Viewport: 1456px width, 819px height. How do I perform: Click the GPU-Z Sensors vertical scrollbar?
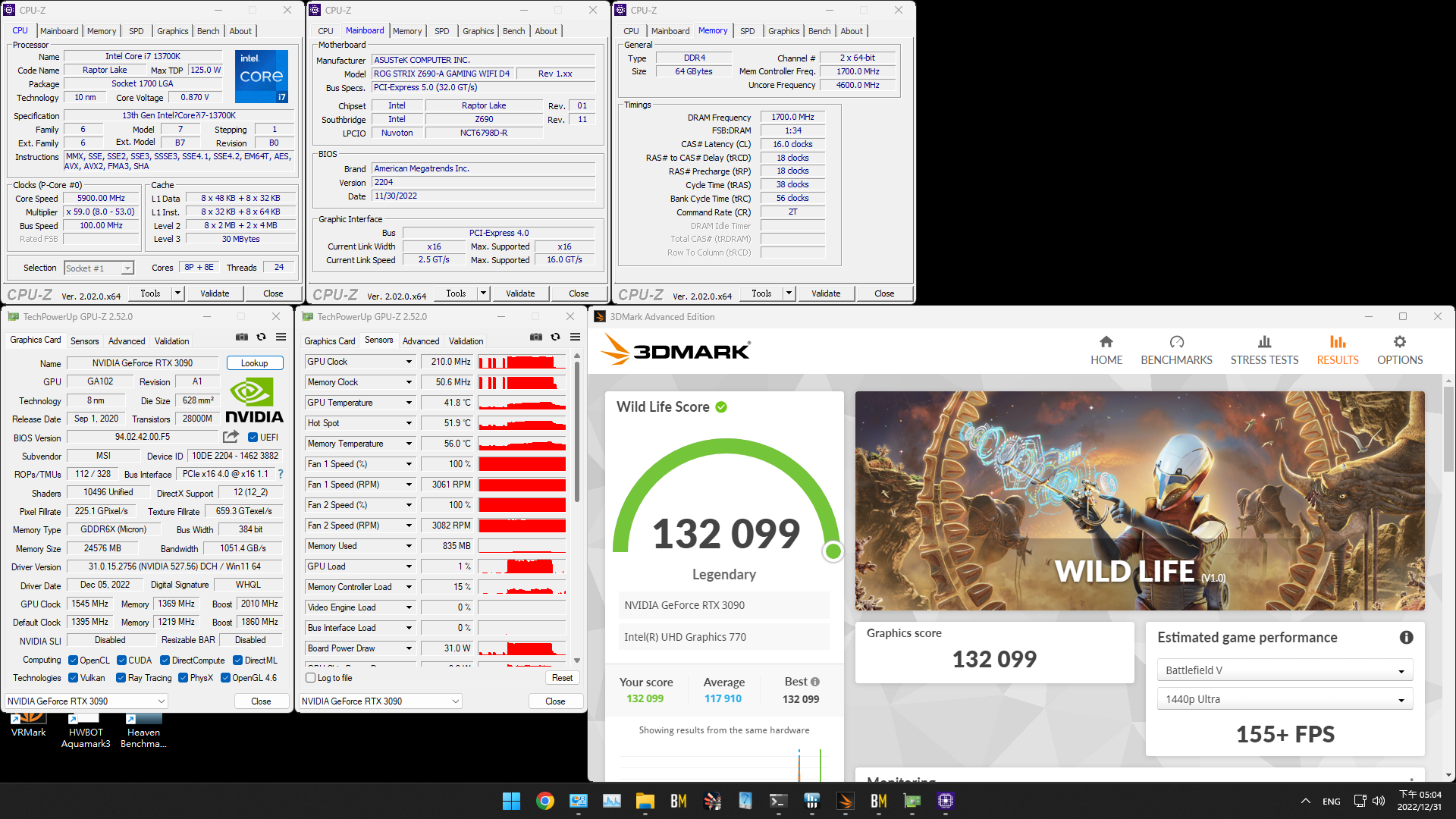click(577, 432)
